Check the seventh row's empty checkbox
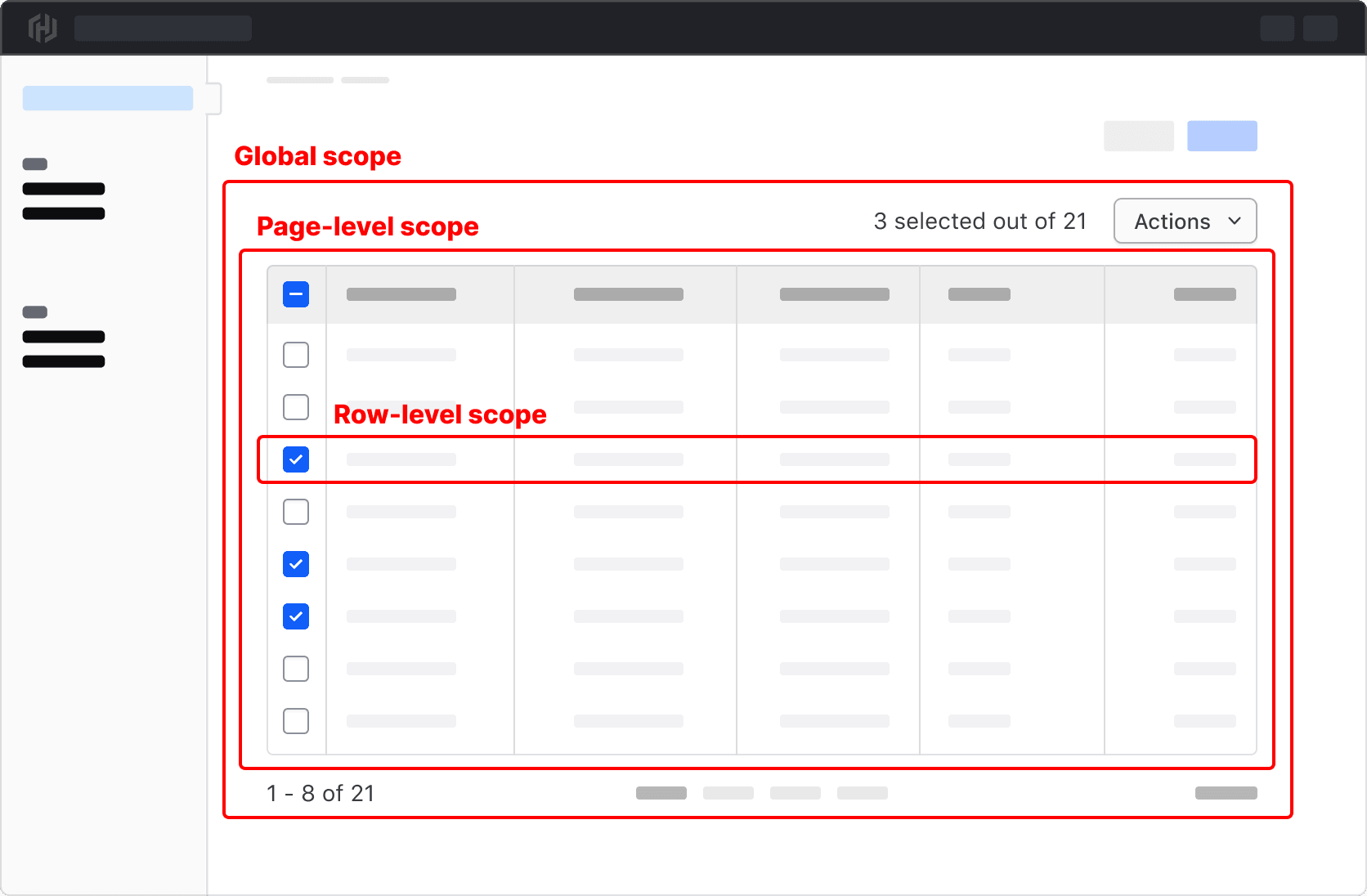 (x=296, y=669)
